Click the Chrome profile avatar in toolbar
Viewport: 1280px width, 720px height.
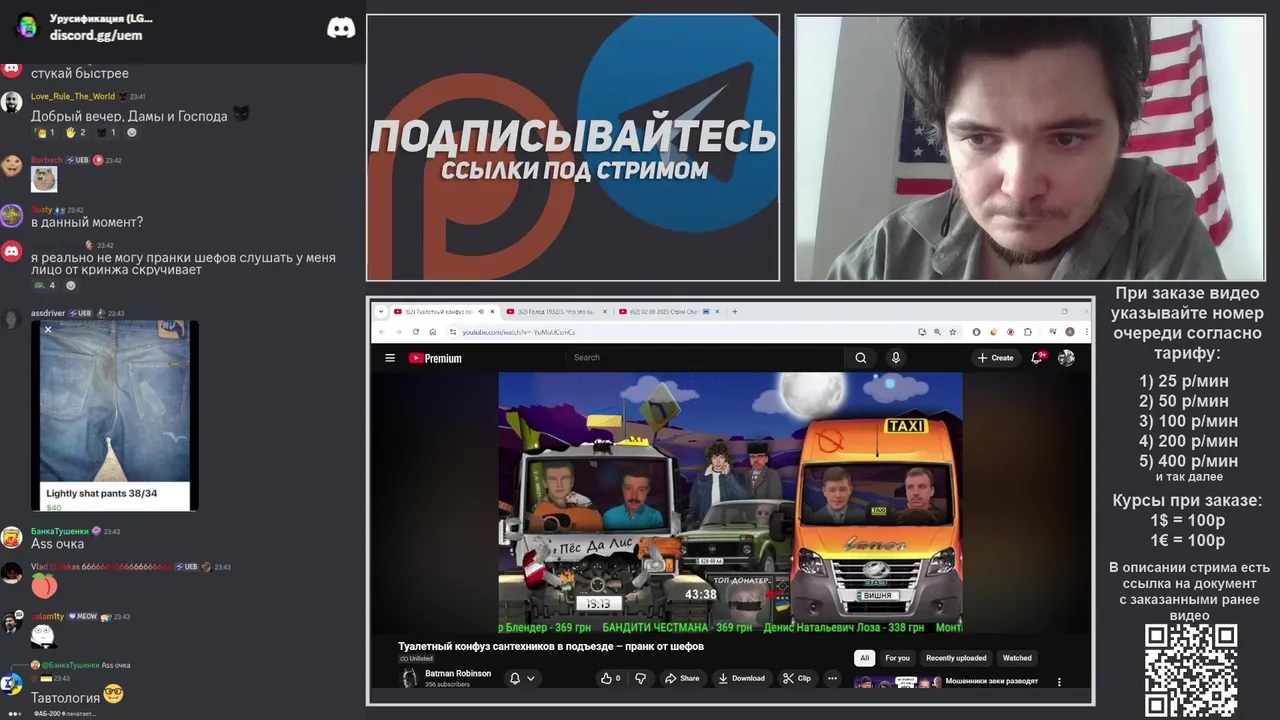pos(1070,331)
